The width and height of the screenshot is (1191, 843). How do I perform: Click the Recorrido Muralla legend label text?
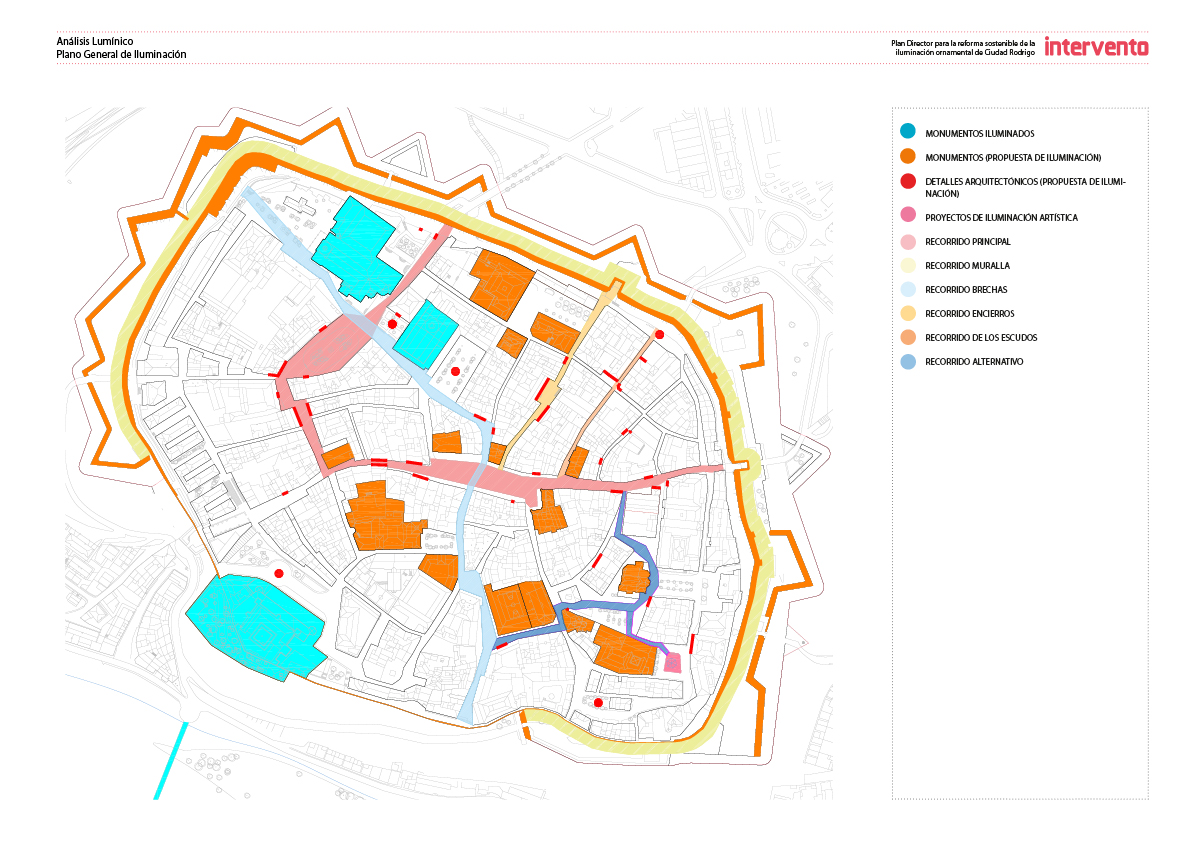[967, 266]
